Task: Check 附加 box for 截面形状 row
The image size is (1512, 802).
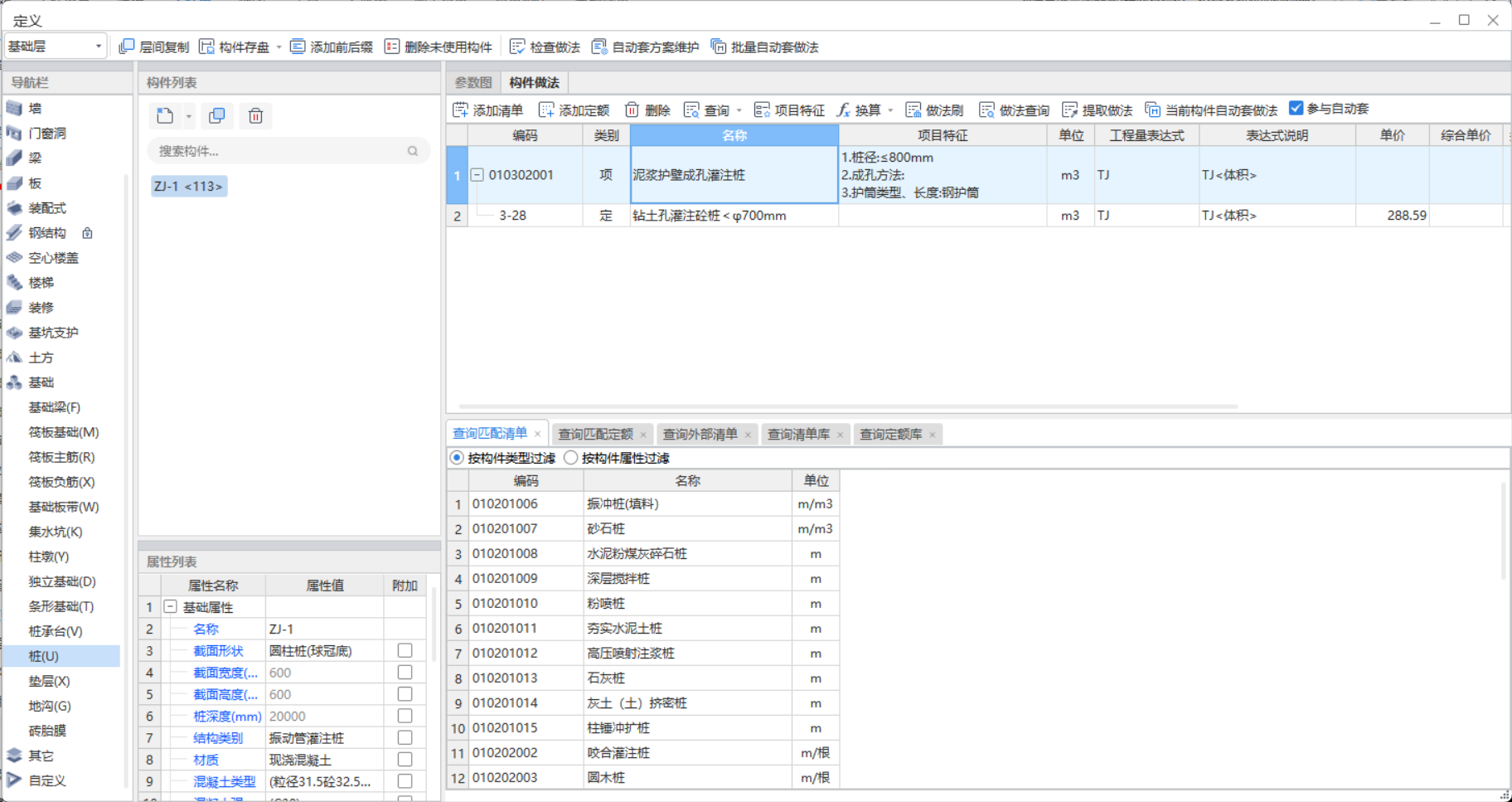Action: [405, 650]
